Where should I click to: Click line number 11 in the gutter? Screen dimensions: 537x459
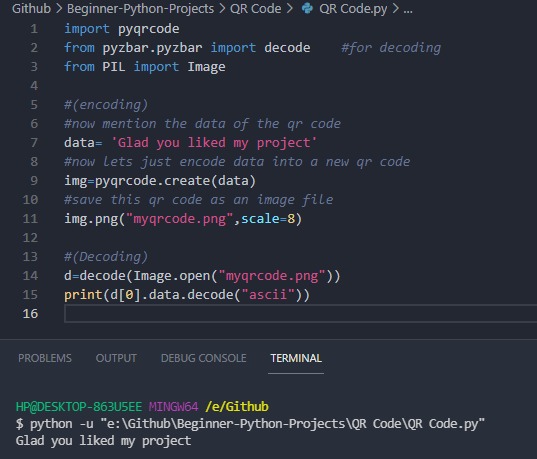tap(30, 219)
